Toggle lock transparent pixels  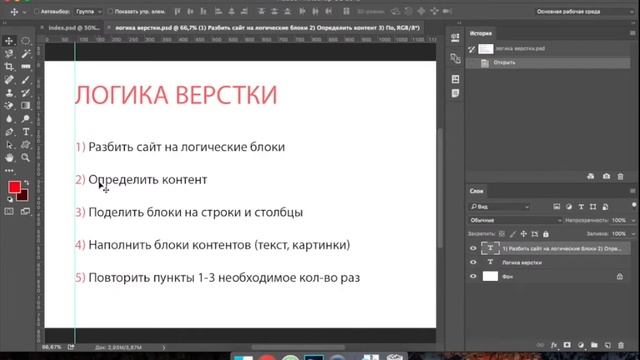(x=502, y=234)
